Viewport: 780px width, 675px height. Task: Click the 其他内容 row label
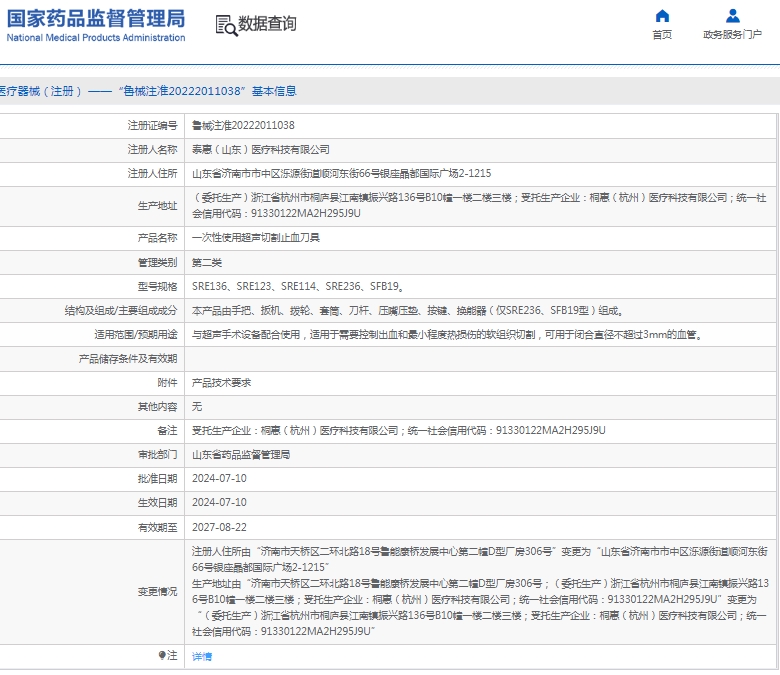point(157,406)
